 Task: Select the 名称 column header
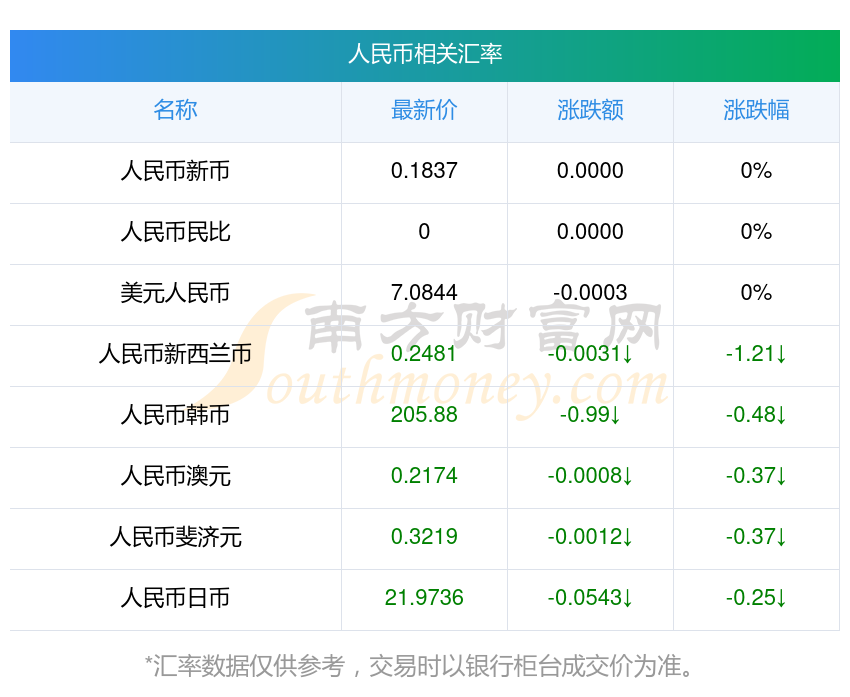[175, 110]
